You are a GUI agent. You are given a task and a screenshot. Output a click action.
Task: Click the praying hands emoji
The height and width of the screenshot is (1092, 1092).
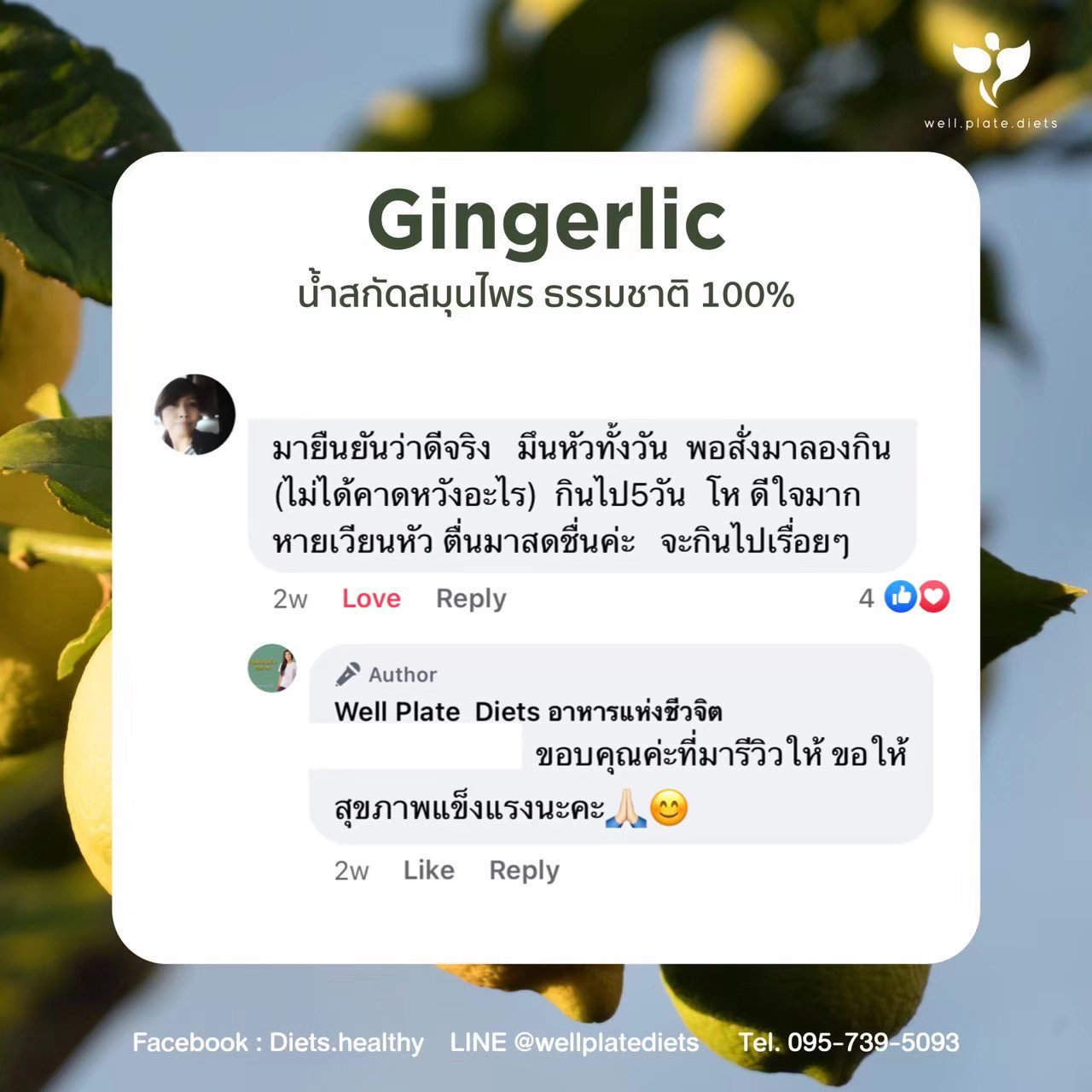coord(625,808)
